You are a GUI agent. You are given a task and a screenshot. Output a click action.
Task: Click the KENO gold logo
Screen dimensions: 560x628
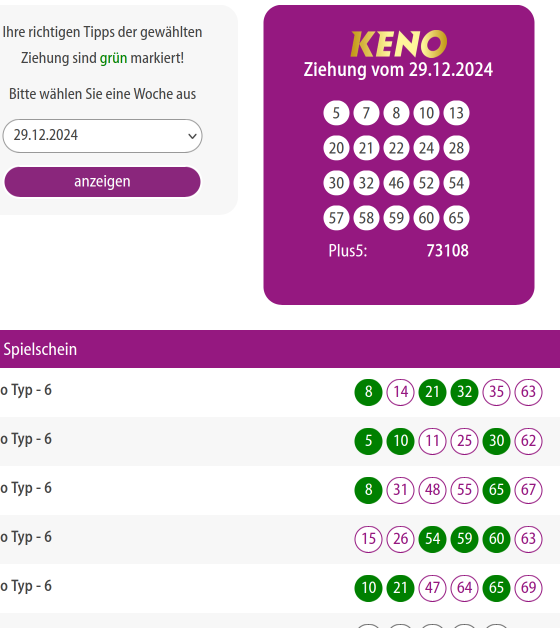tap(398, 44)
